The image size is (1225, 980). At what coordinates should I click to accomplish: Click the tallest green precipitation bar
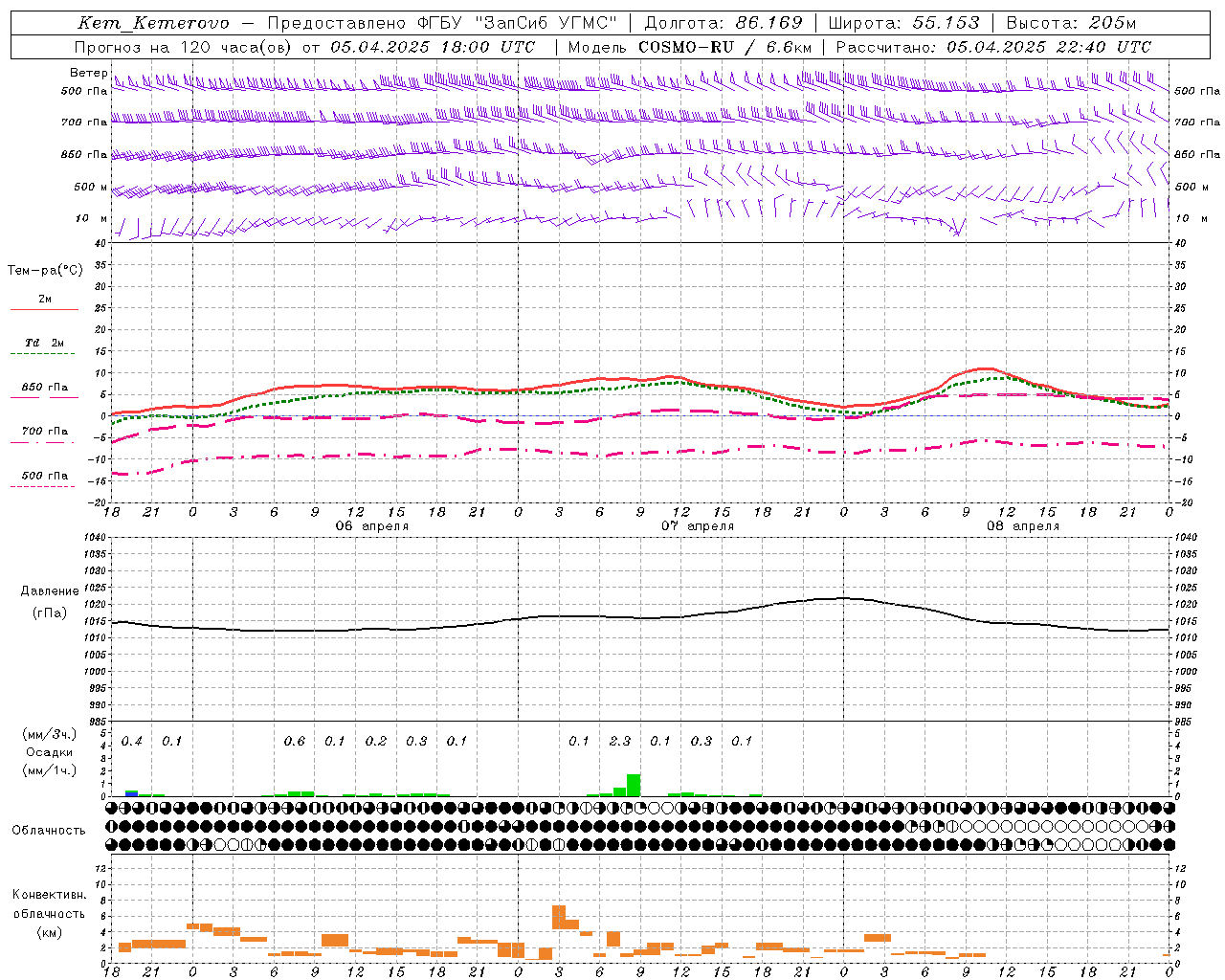634,785
